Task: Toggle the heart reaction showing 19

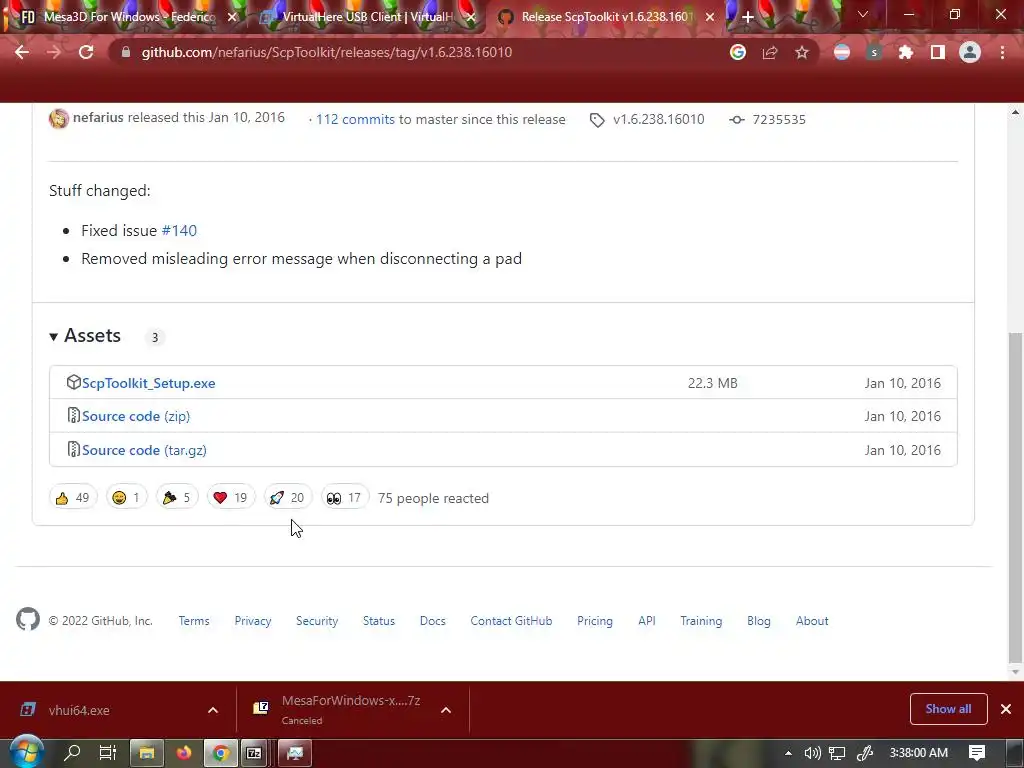Action: [231, 498]
